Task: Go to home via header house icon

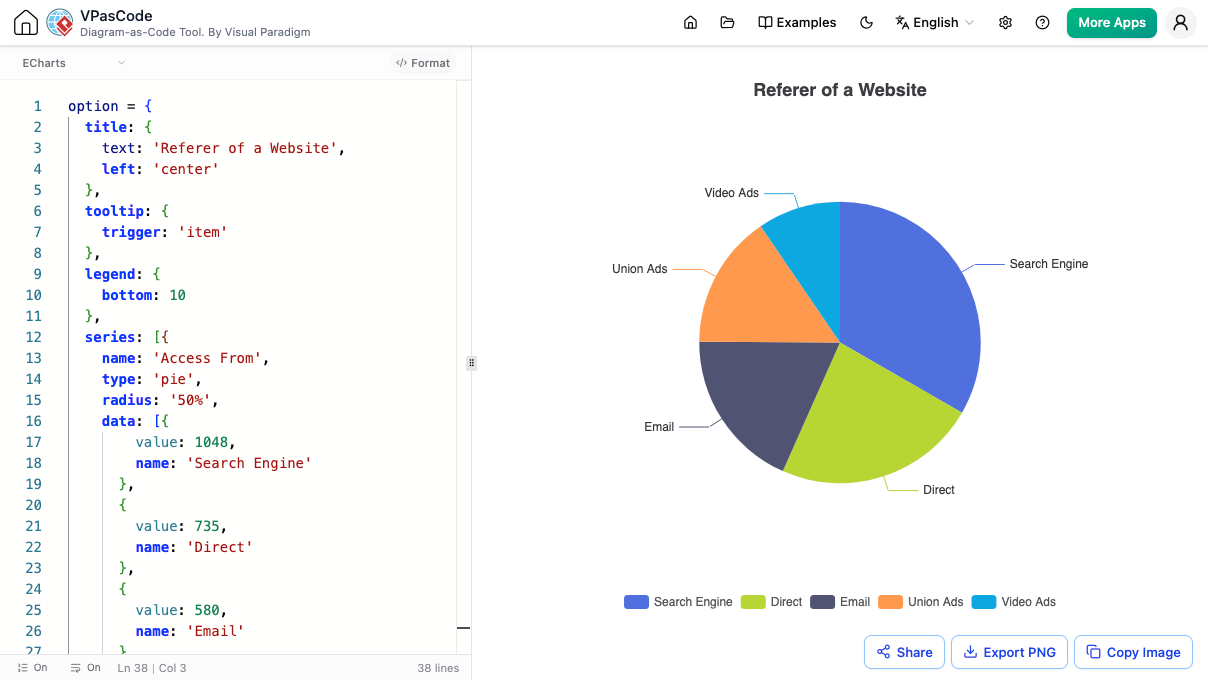Action: pos(690,23)
